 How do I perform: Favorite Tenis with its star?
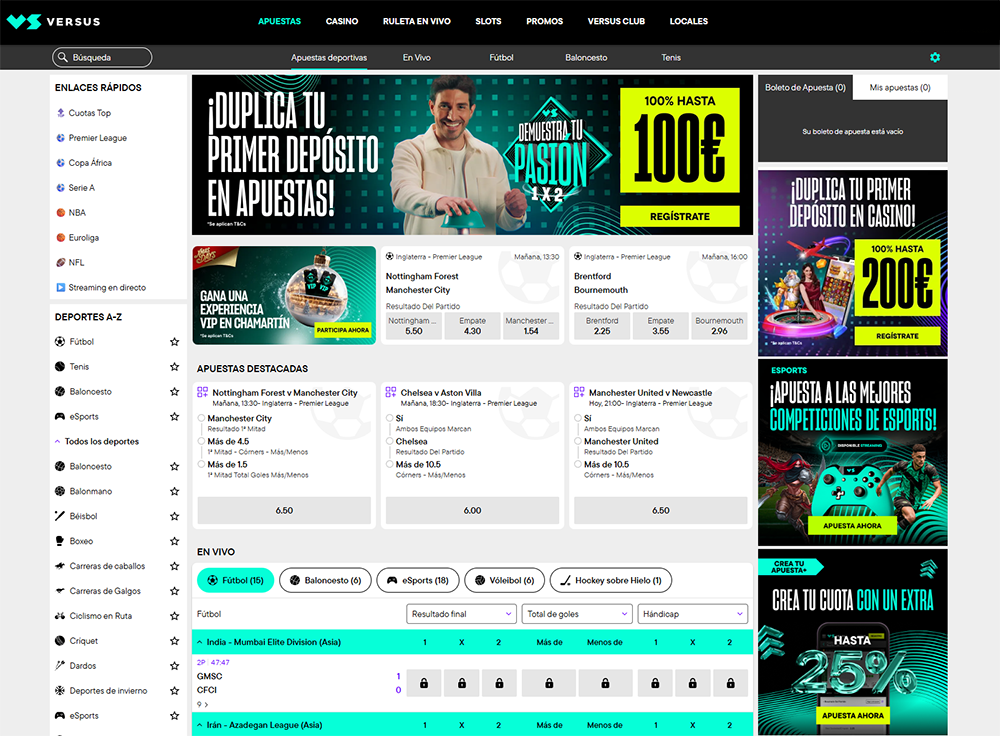coord(175,367)
